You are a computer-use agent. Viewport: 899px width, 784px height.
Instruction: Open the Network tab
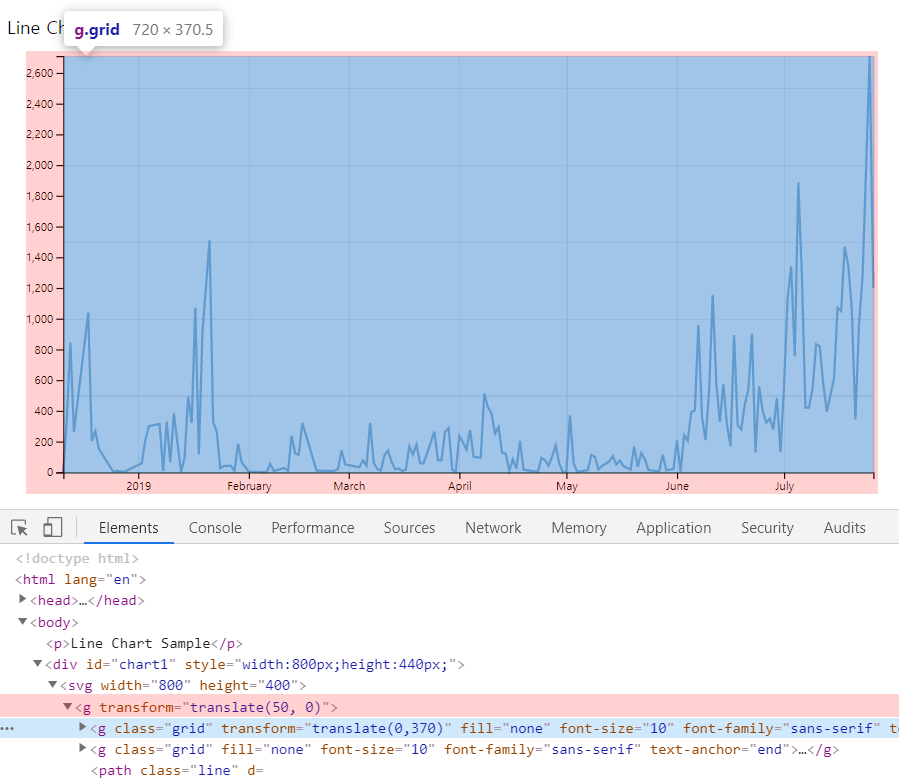pyautogui.click(x=493, y=528)
